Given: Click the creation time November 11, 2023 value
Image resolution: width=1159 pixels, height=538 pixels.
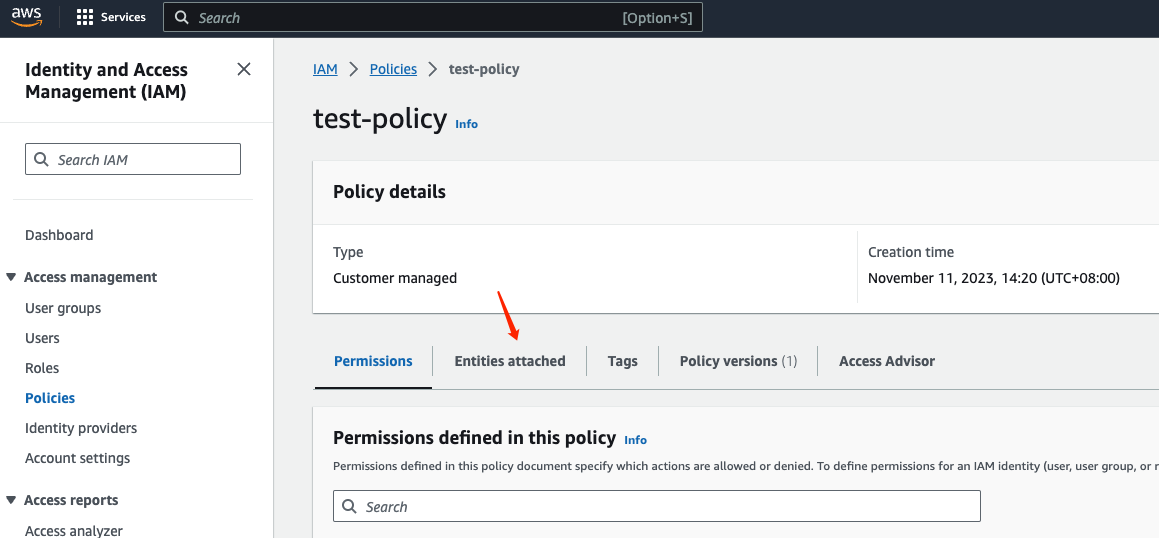Looking at the screenshot, I should [993, 279].
